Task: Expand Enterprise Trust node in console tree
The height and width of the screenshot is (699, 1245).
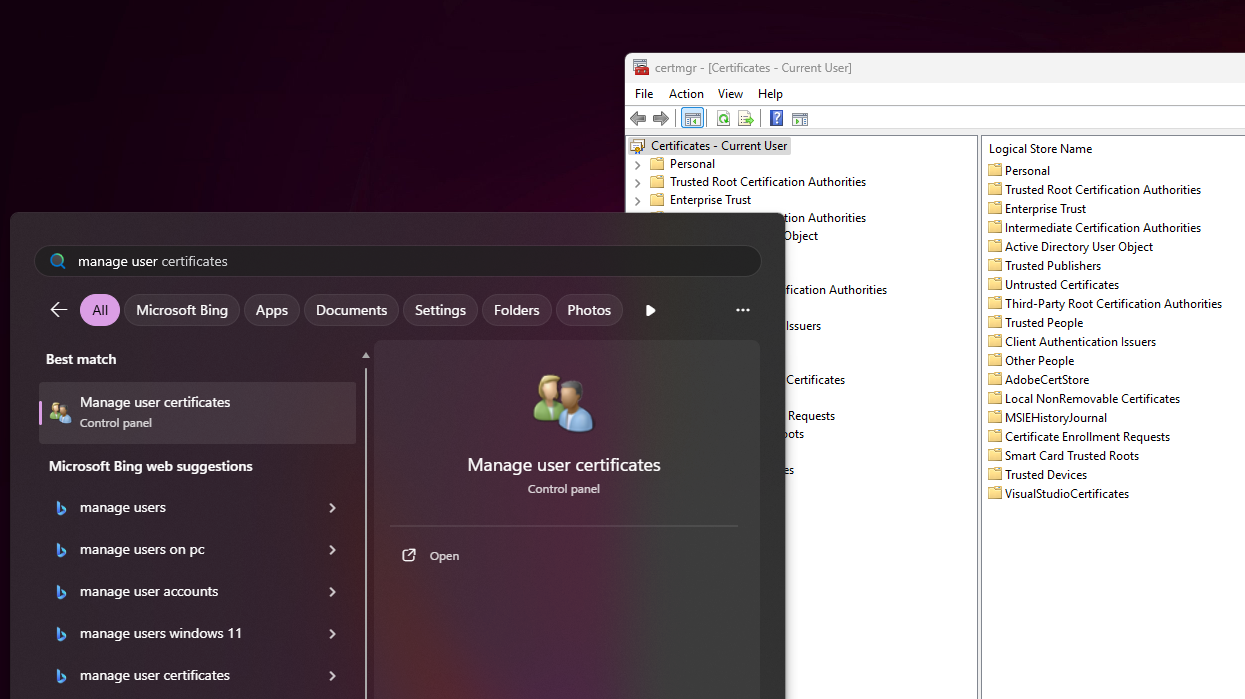Action: [638, 200]
